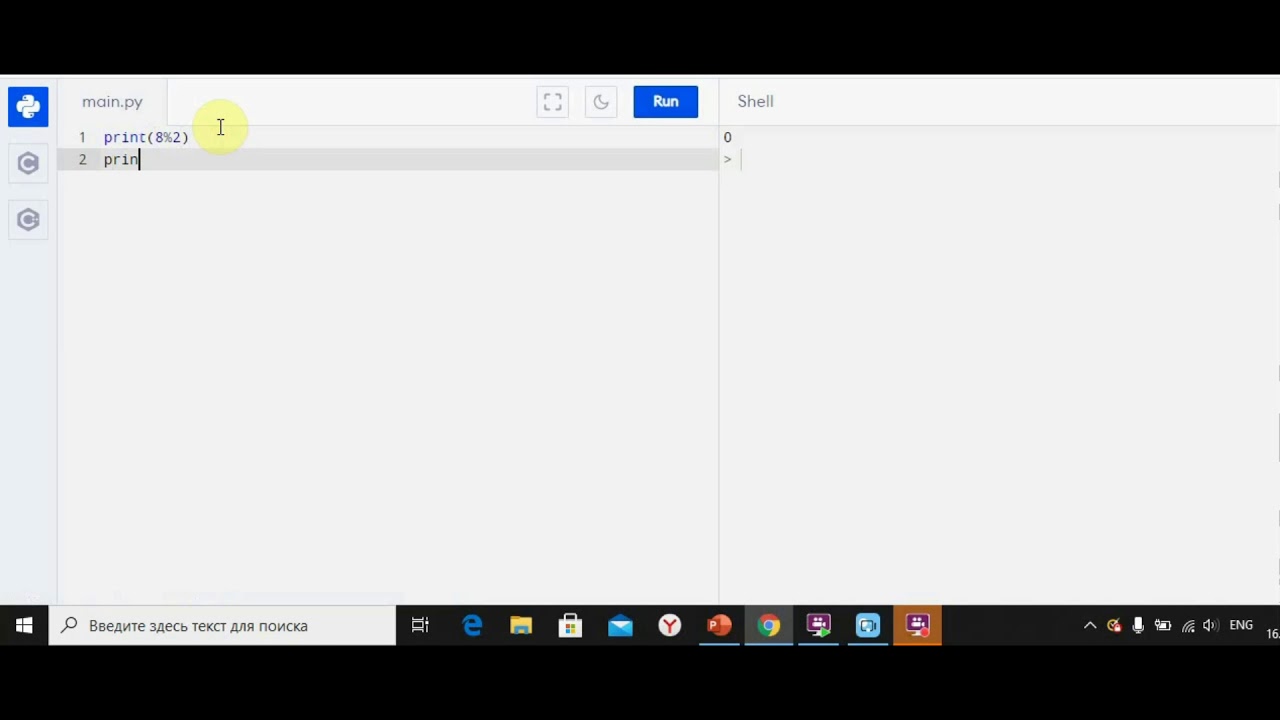Click line number 2 in the gutter
This screenshot has width=1280, height=720.
point(82,159)
